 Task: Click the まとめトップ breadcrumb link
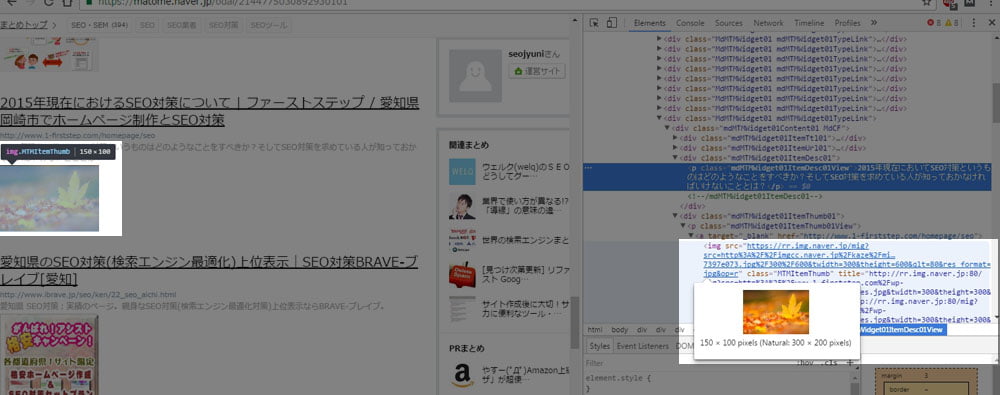click(x=24, y=25)
